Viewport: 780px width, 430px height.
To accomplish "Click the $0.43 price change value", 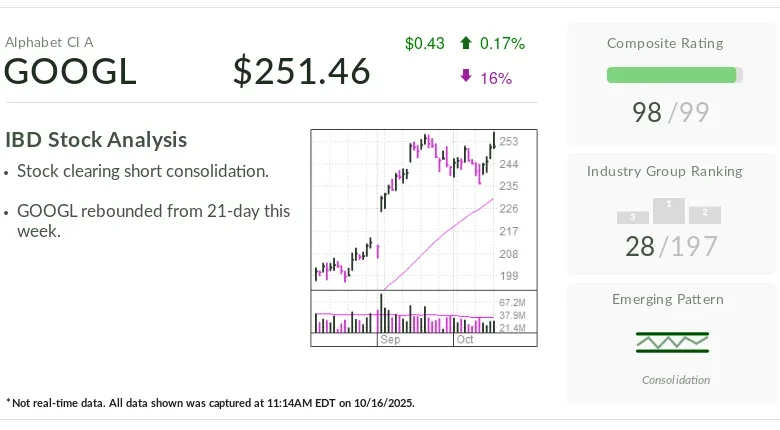I will point(425,43).
